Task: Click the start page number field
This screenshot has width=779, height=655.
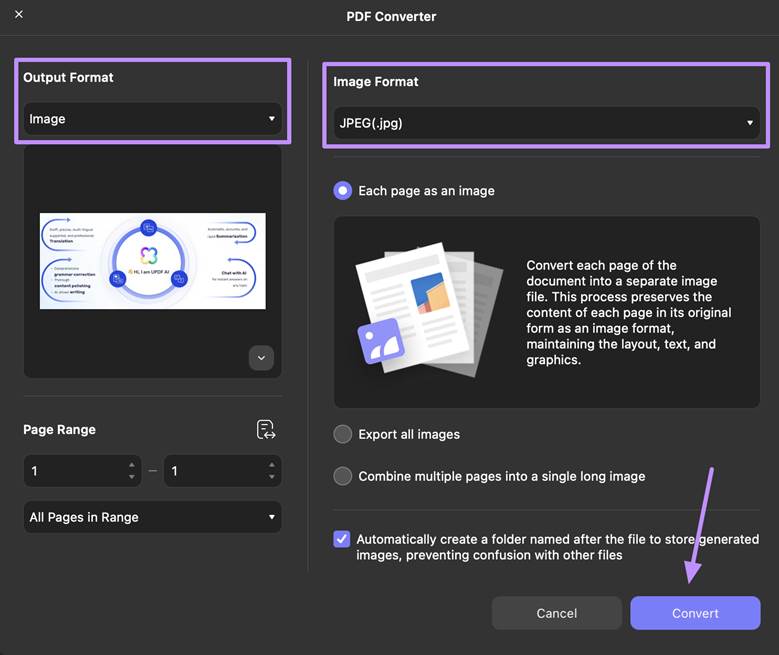Action: [82, 471]
